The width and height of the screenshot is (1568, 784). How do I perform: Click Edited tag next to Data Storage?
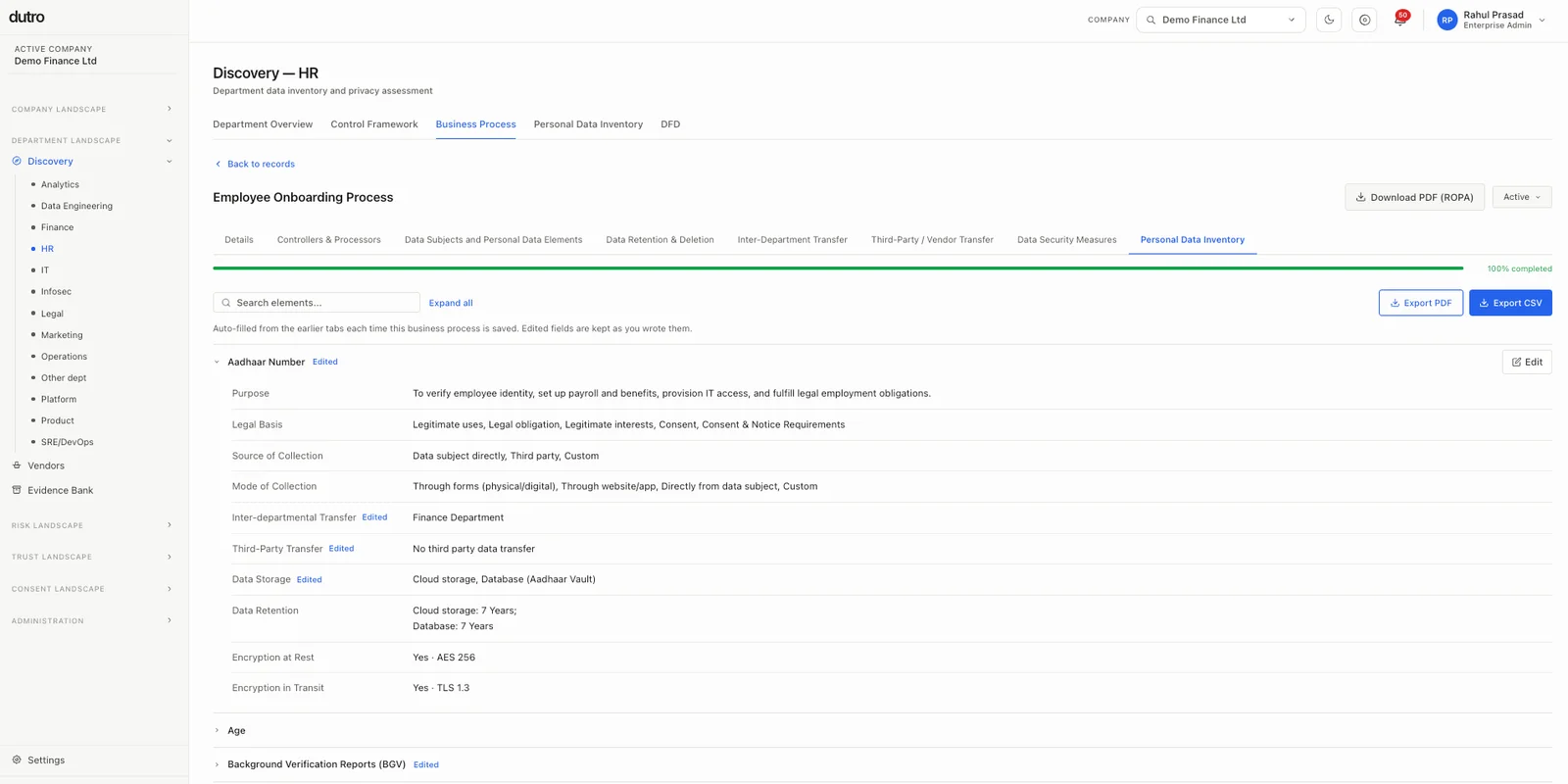(309, 580)
